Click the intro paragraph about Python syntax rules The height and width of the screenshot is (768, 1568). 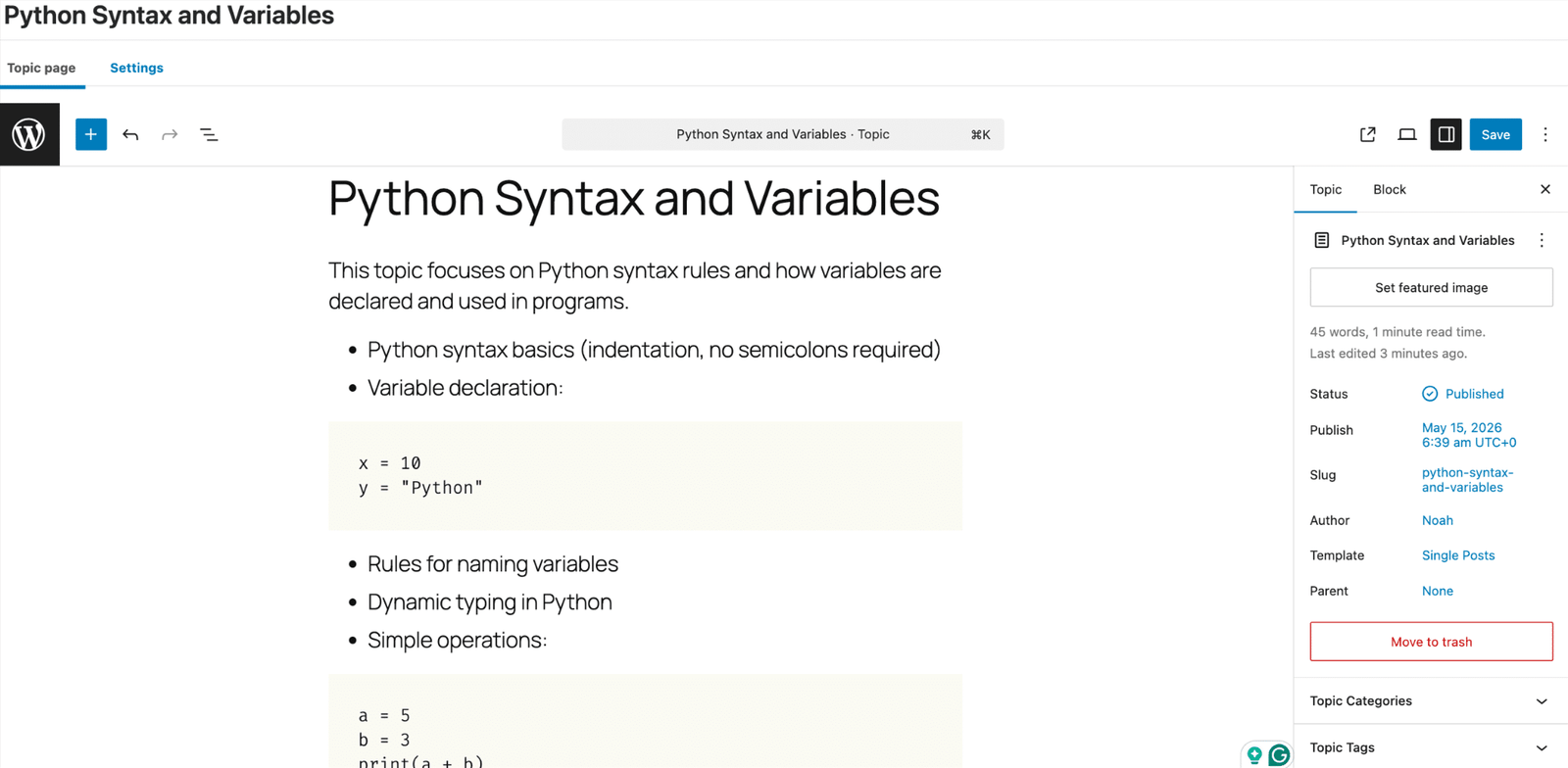[x=635, y=285]
